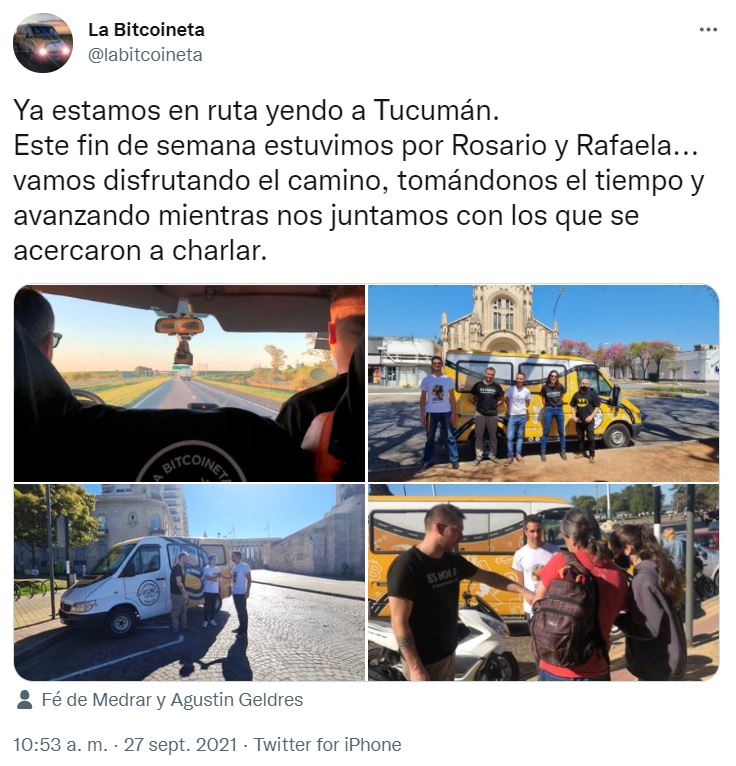Open the white van monument photo
The height and width of the screenshot is (766, 736).
[x=189, y=582]
